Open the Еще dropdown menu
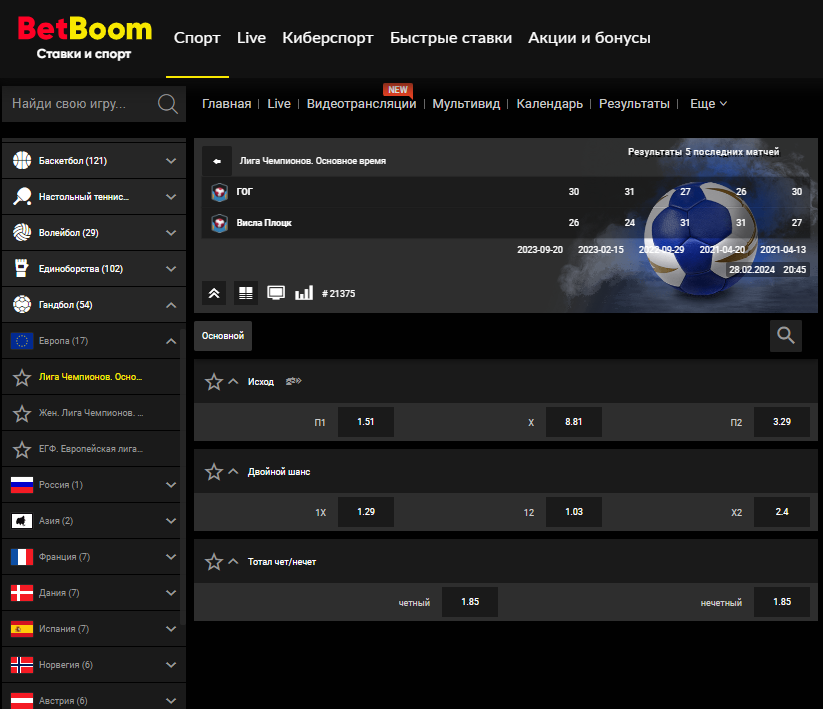The width and height of the screenshot is (823, 709). point(708,104)
